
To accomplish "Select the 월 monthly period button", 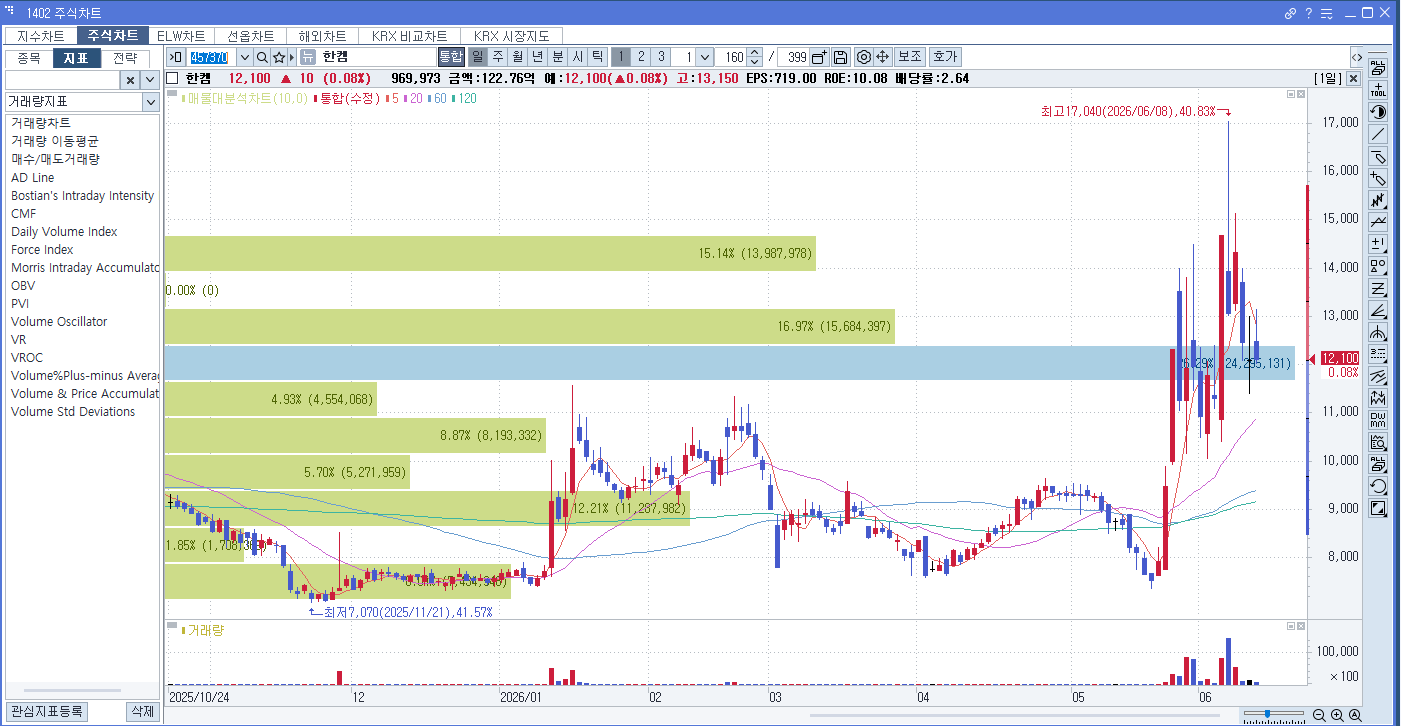I will coord(518,57).
